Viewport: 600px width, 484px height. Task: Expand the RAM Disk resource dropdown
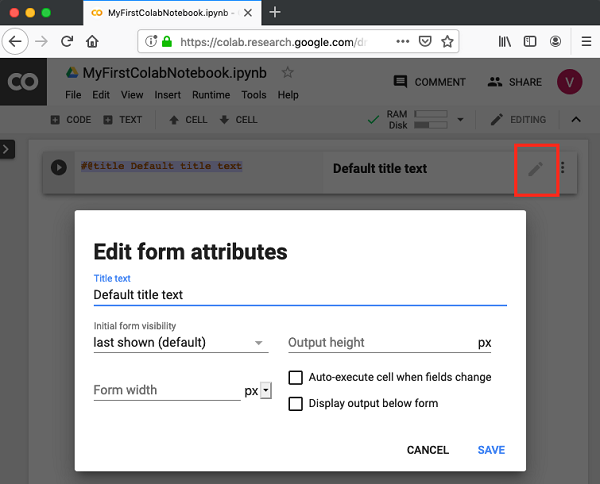click(x=461, y=120)
